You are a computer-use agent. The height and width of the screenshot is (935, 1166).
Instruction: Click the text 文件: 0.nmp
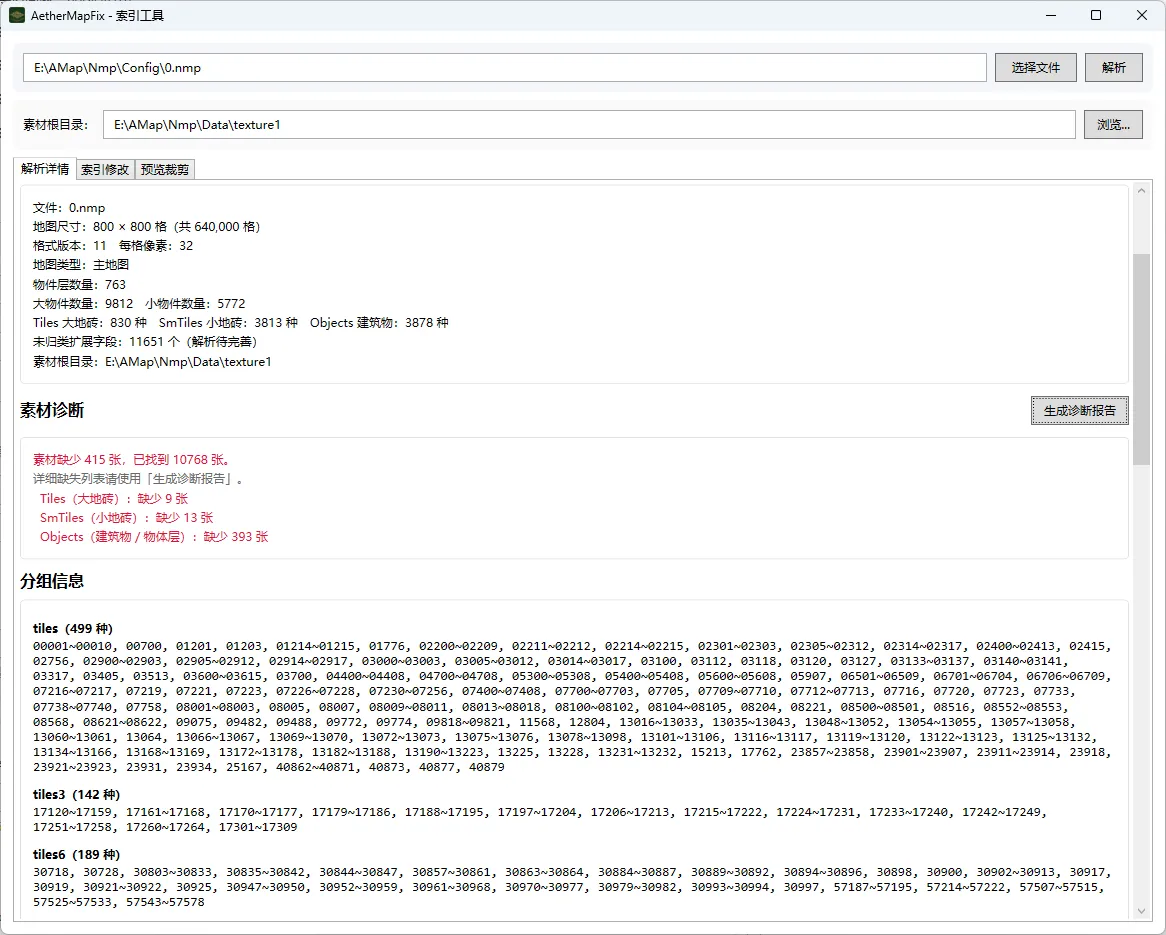pyautogui.click(x=69, y=208)
